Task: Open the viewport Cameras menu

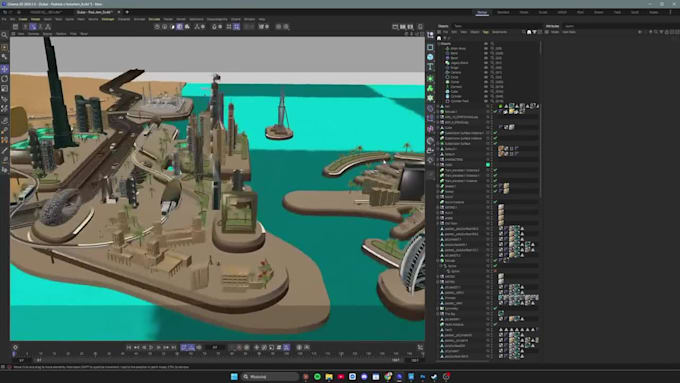Action: 33,33
